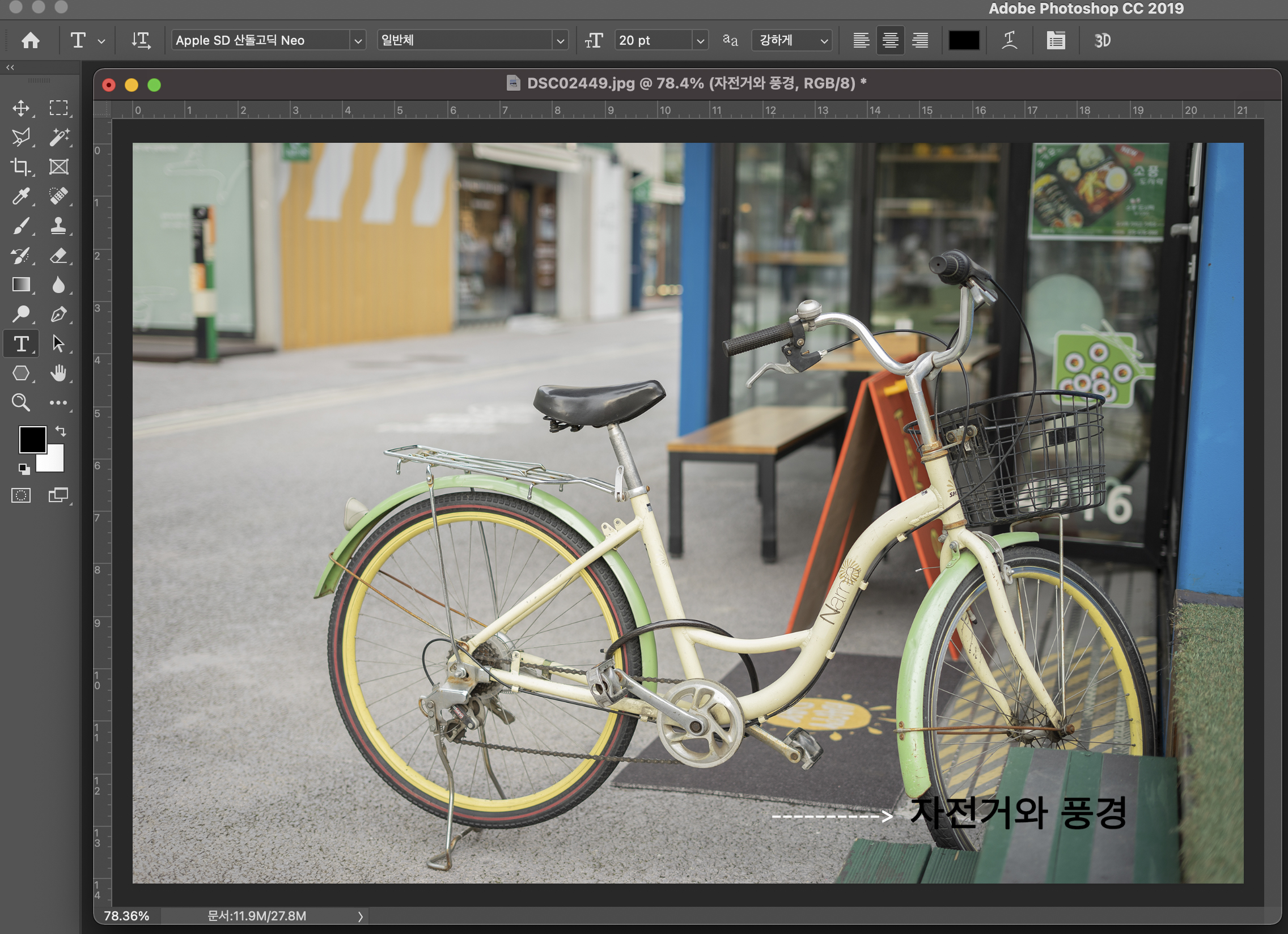Open the 3D text button

pyautogui.click(x=1101, y=40)
